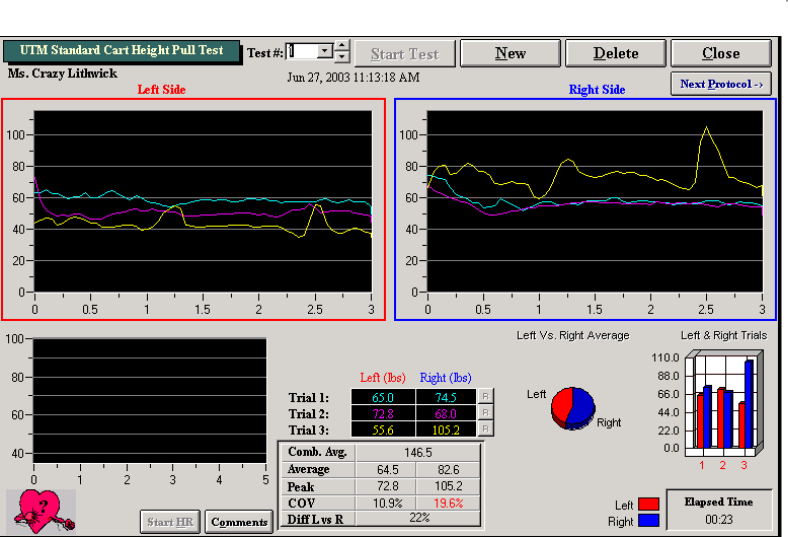This screenshot has width=788, height=537.
Task: Click the blue Right legend swatch
Action: tap(648, 520)
